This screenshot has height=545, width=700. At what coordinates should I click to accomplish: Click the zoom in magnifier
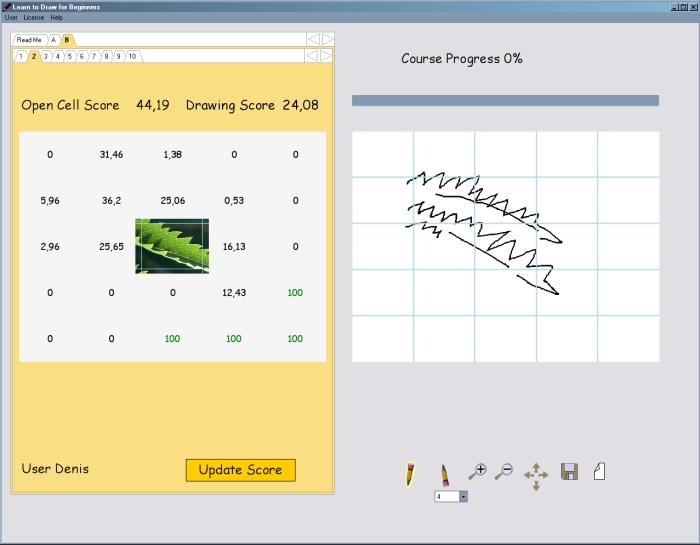pyautogui.click(x=477, y=470)
